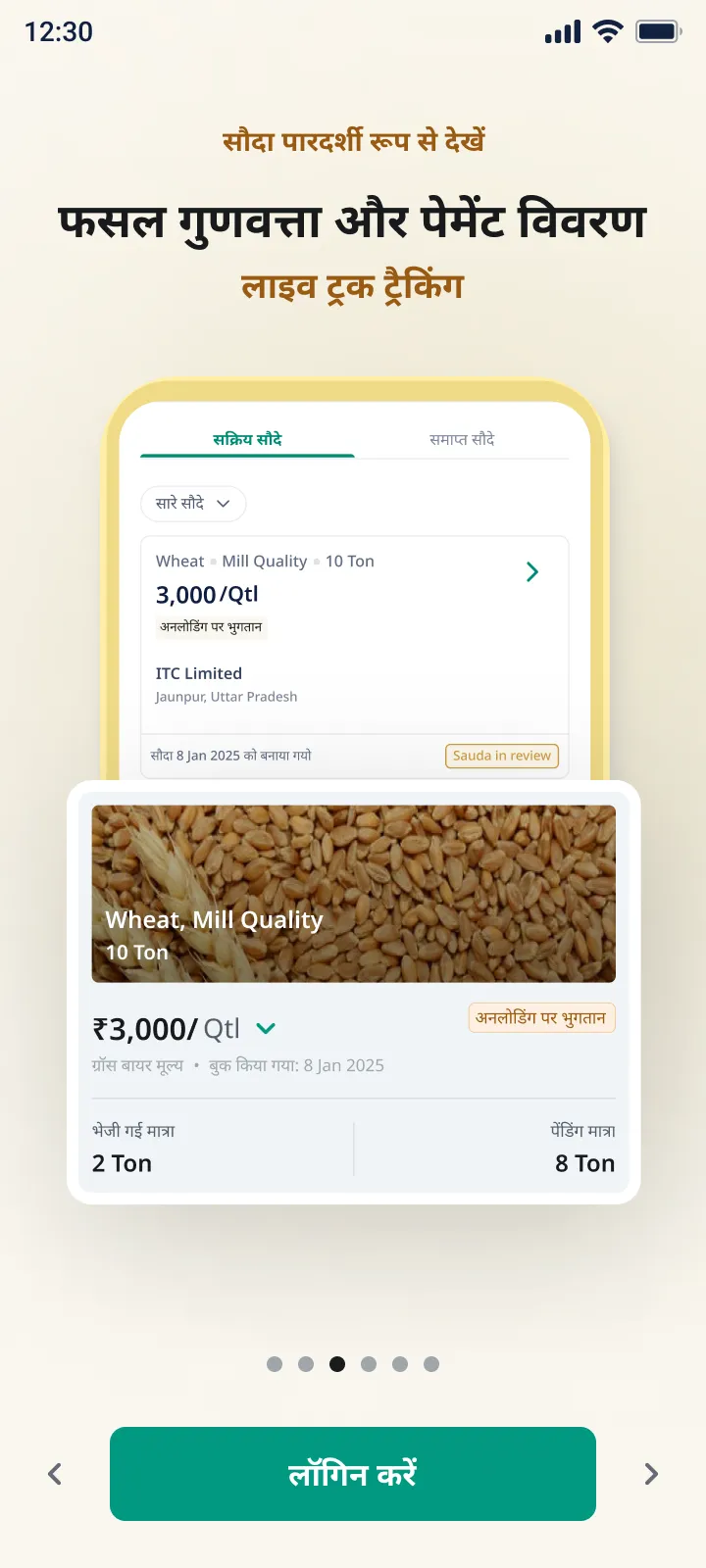
Task: Select the second carousel page dot
Action: pyautogui.click(x=306, y=1364)
